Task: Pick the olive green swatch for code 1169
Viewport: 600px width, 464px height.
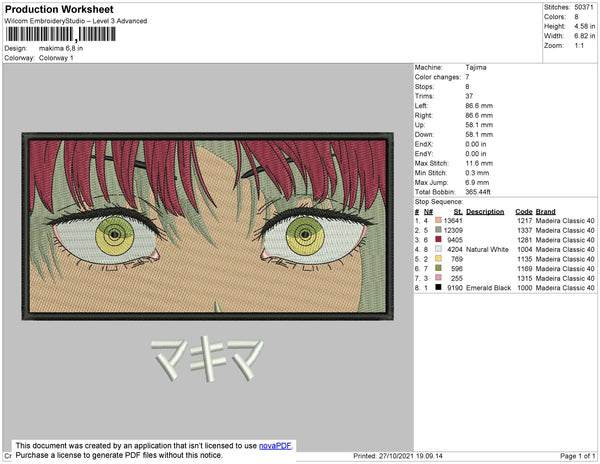Action: tap(438, 268)
